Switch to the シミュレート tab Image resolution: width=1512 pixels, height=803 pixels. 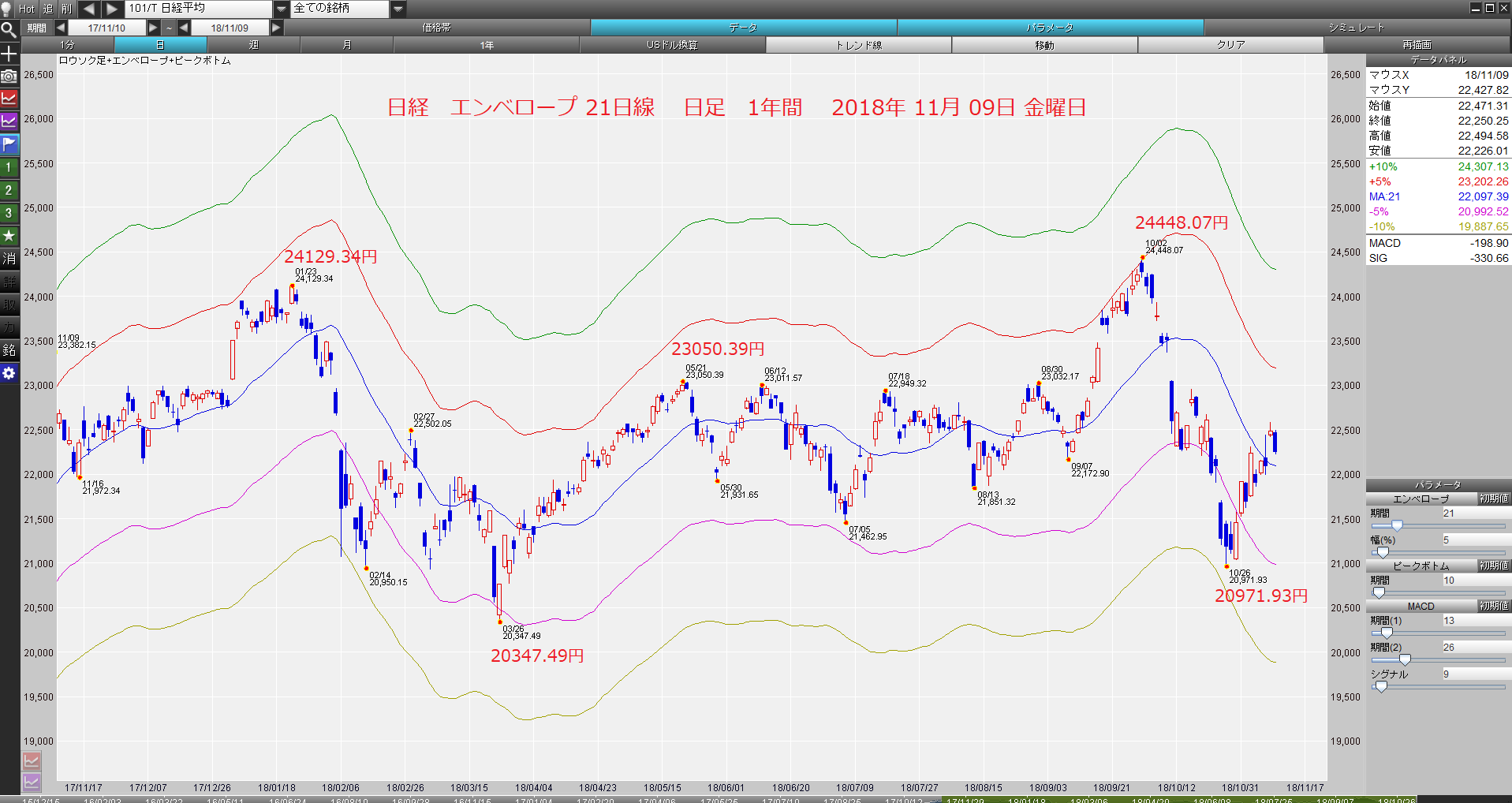[1357, 28]
